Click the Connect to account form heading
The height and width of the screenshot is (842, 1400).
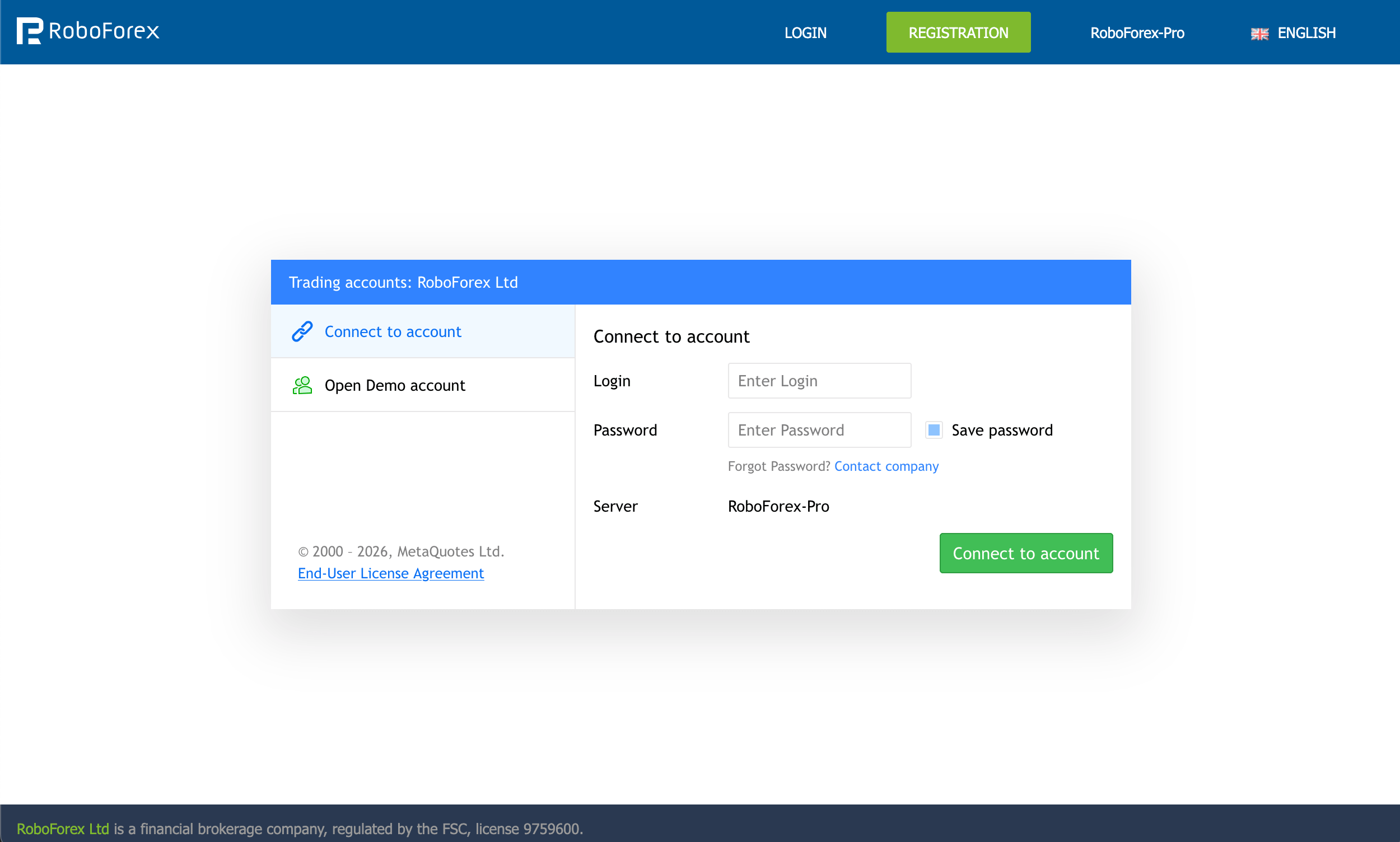coord(671,336)
